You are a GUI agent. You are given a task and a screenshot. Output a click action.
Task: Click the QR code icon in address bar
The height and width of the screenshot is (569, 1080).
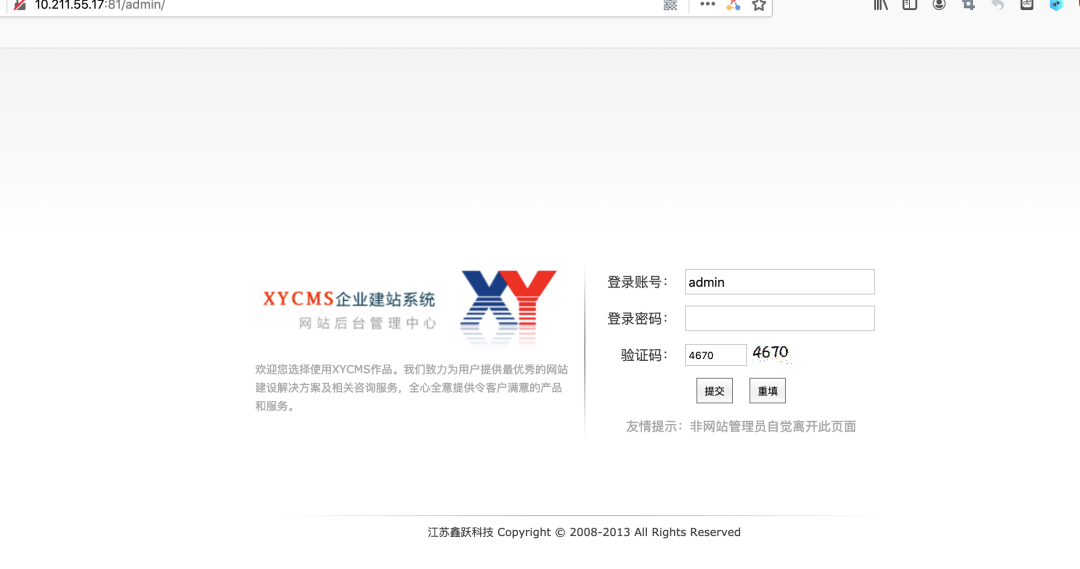(670, 5)
